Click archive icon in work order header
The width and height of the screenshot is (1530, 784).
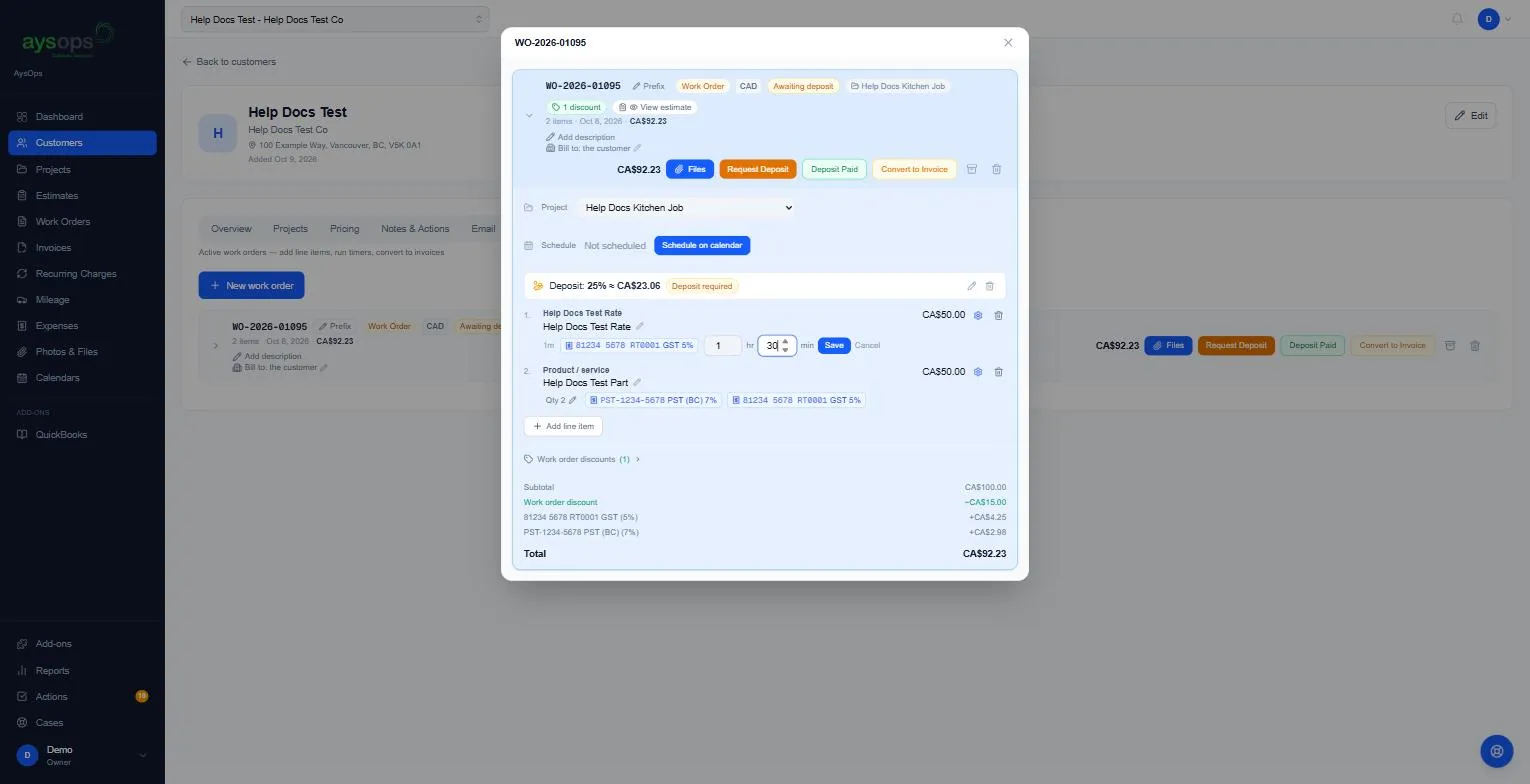(x=971, y=169)
